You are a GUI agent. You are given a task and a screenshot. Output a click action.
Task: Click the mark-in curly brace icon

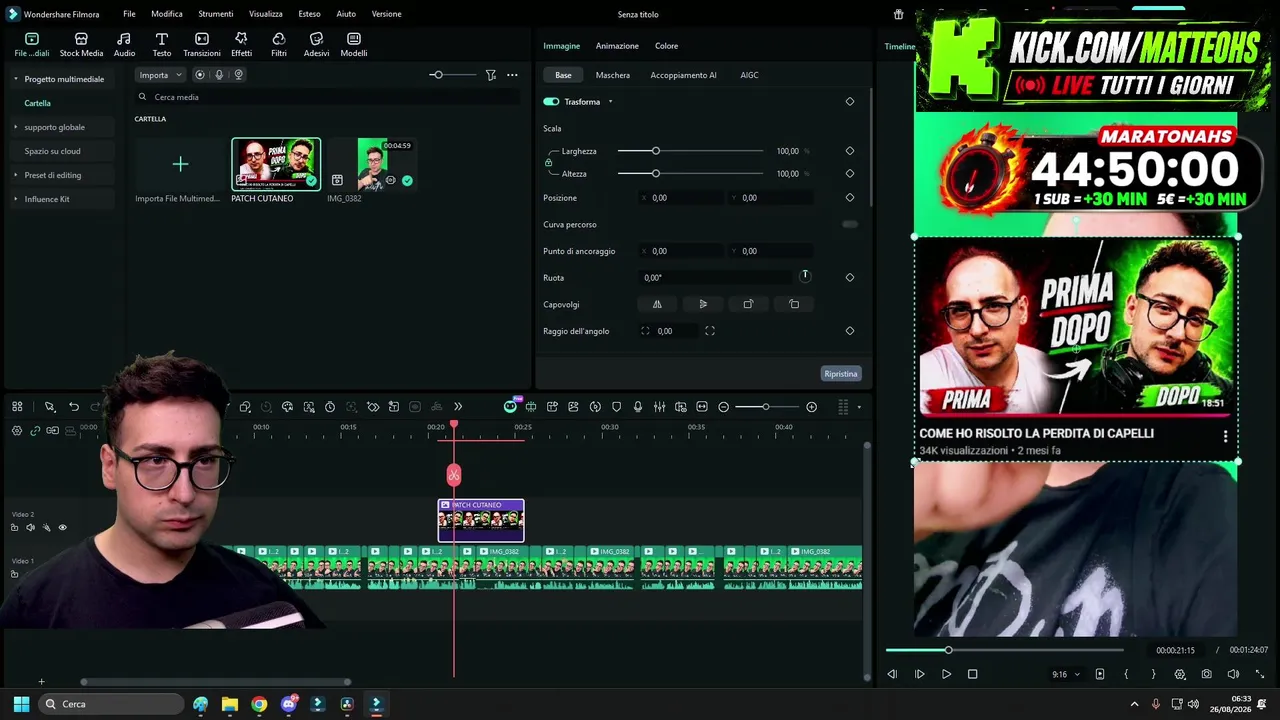tap(1126, 674)
